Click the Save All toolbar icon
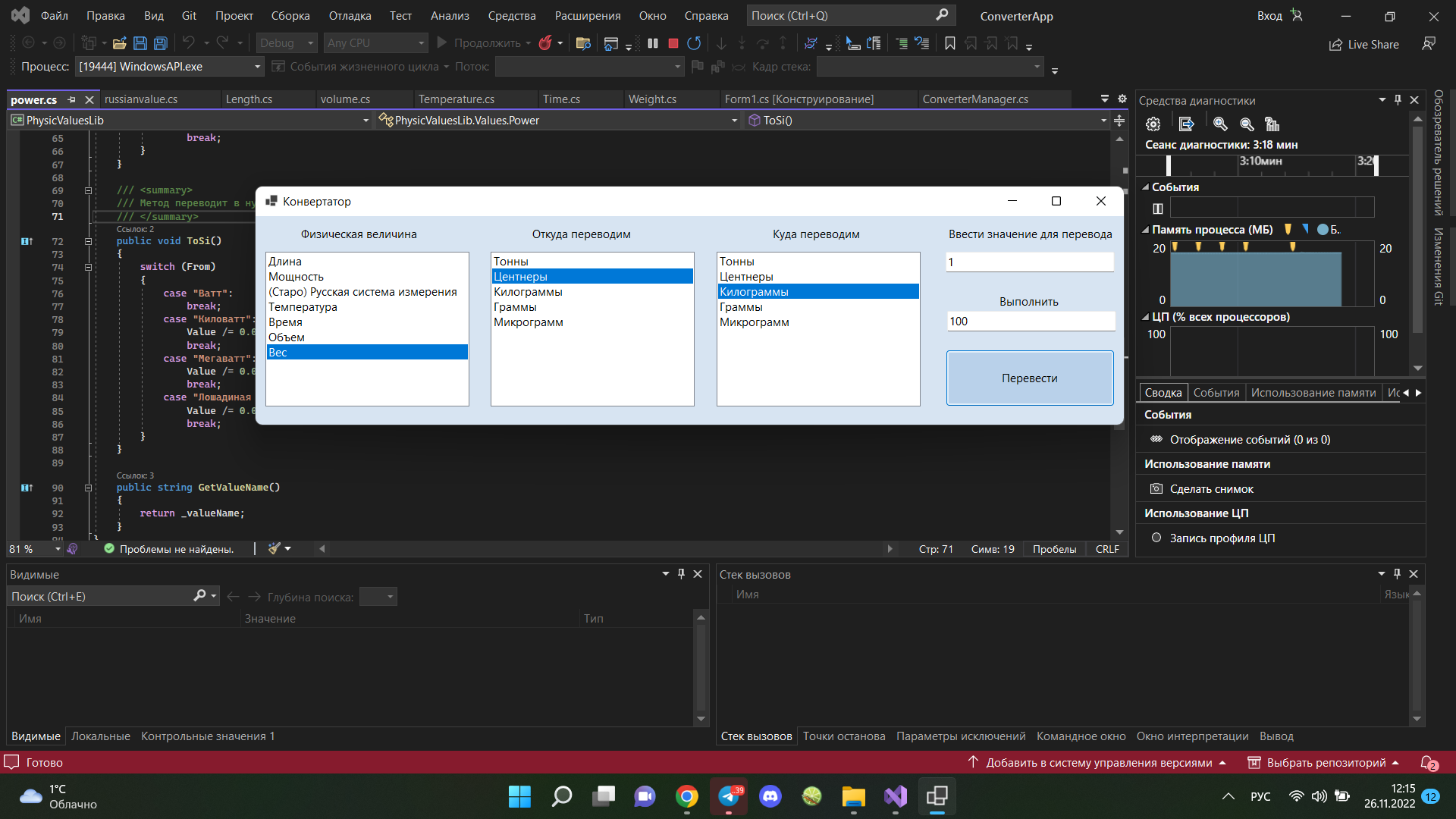Image resolution: width=1456 pixels, height=819 pixels. [x=159, y=43]
